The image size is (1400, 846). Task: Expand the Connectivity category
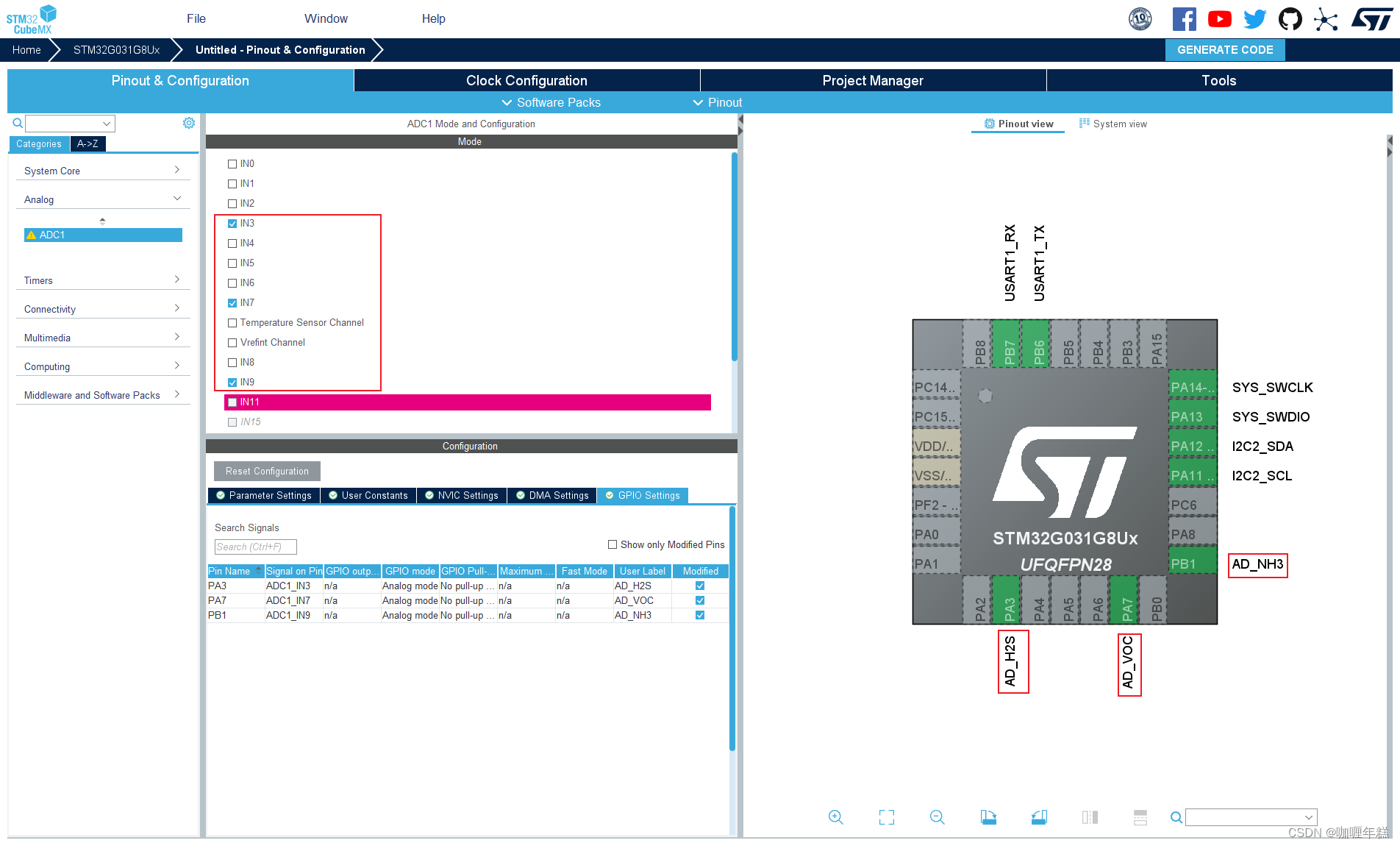click(103, 309)
